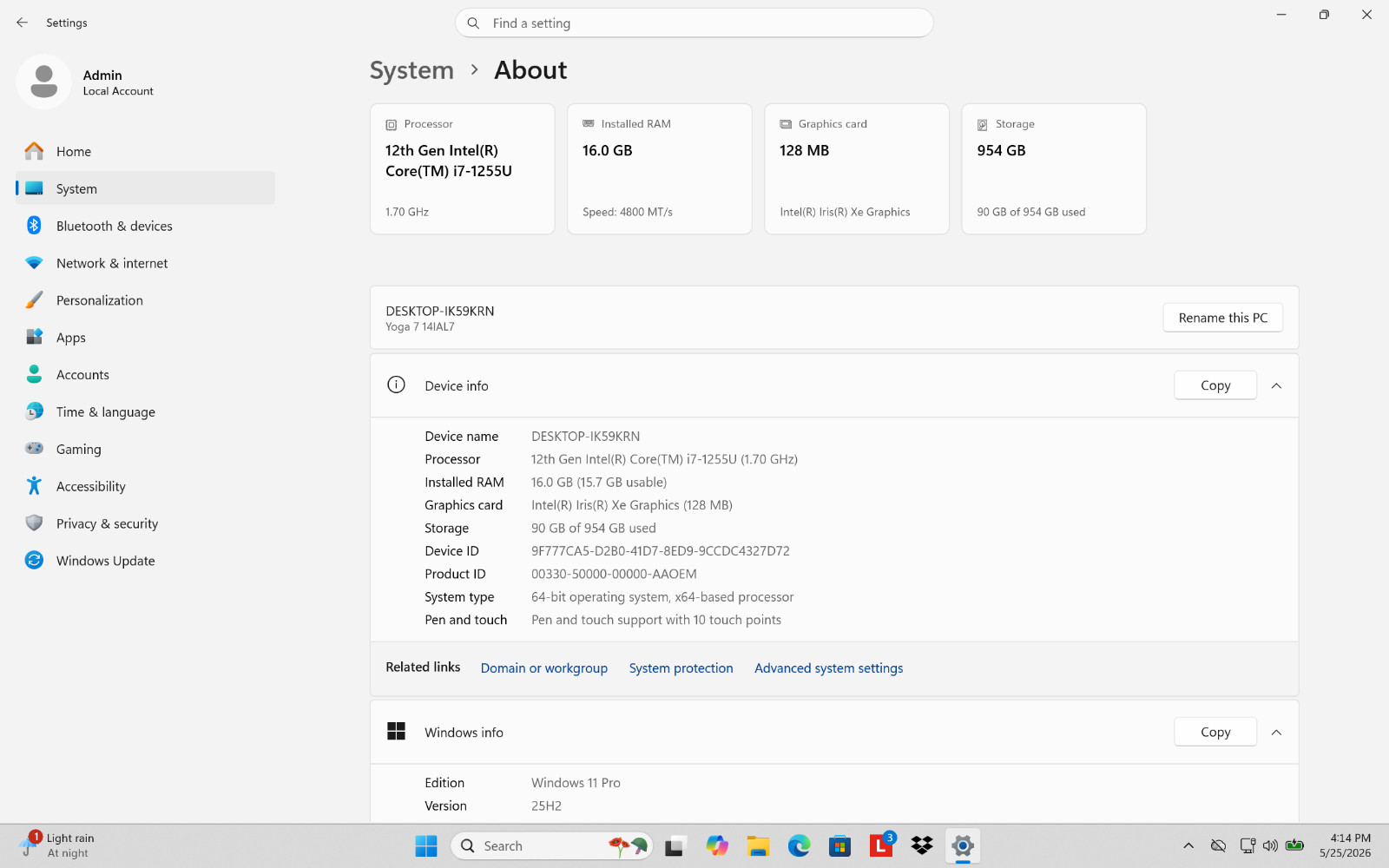
Task: Open Task View from the taskbar
Action: 675,845
